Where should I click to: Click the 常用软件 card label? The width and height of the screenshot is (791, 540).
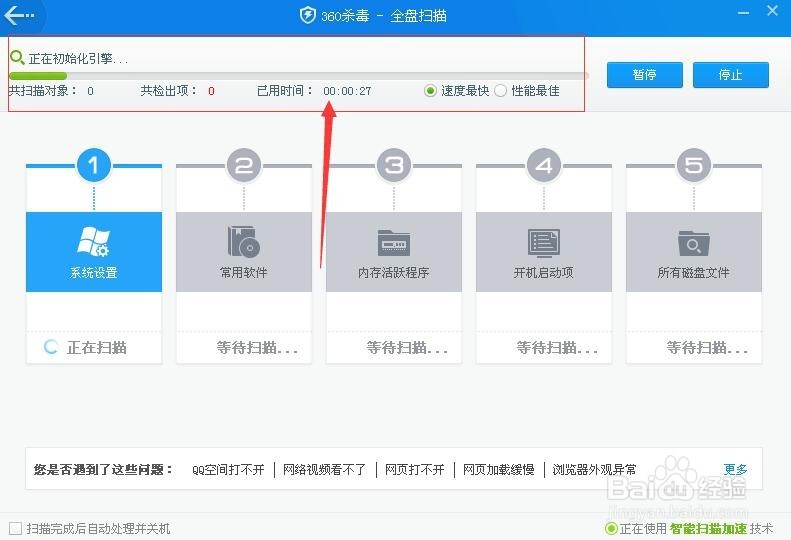[x=244, y=273]
